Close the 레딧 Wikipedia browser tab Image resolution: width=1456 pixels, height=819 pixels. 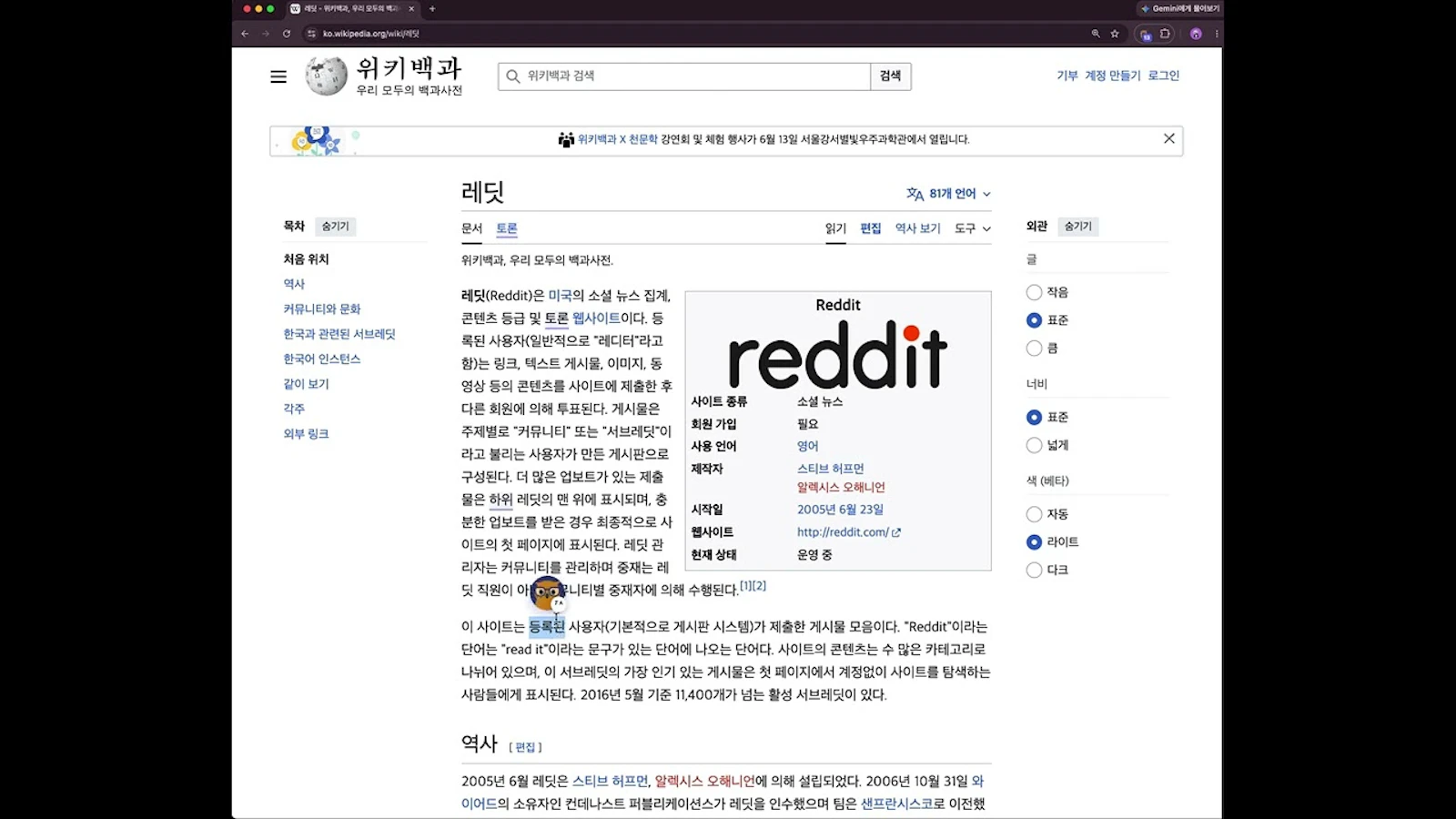pyautogui.click(x=411, y=8)
